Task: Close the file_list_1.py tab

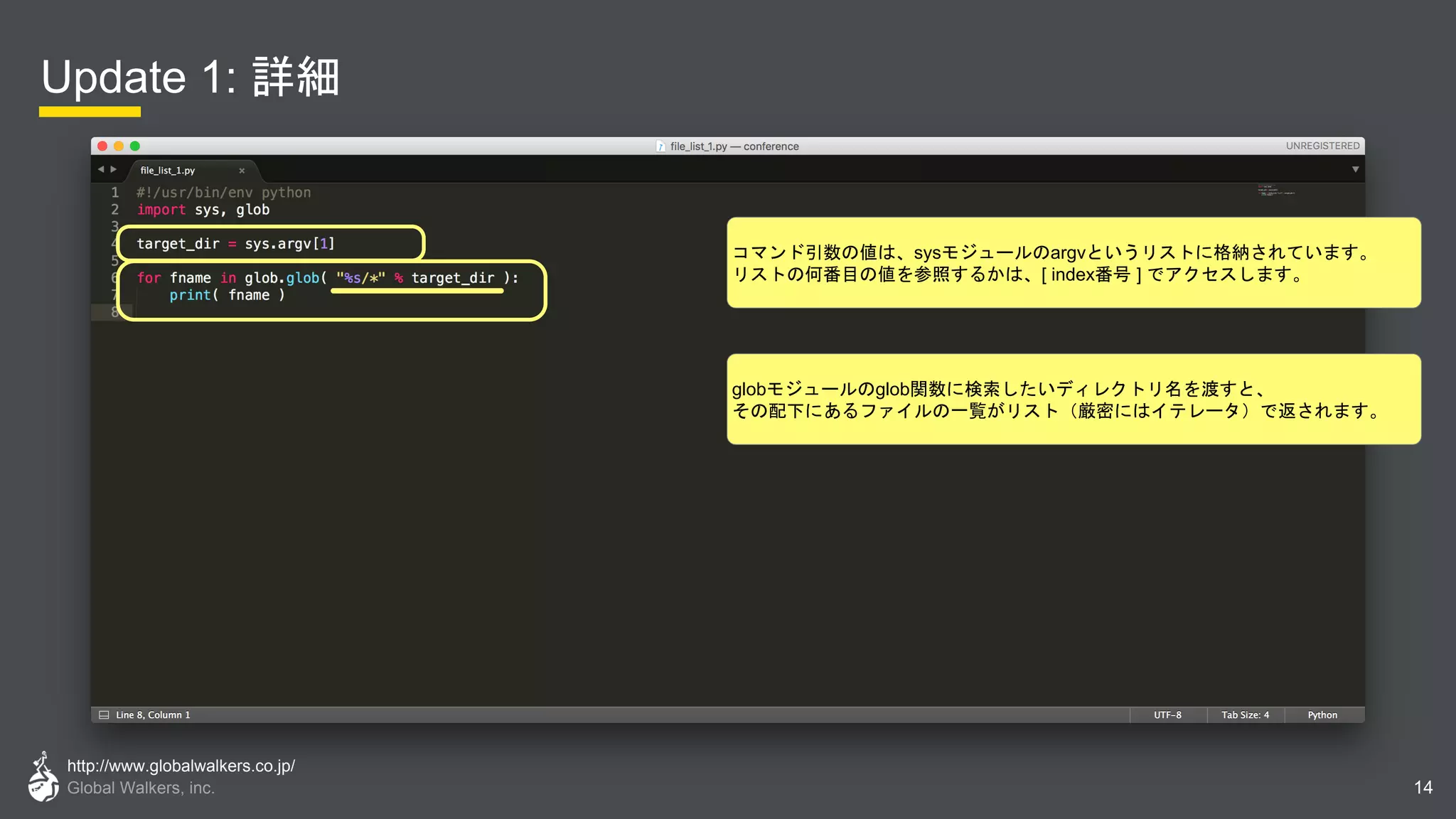Action: tap(242, 171)
